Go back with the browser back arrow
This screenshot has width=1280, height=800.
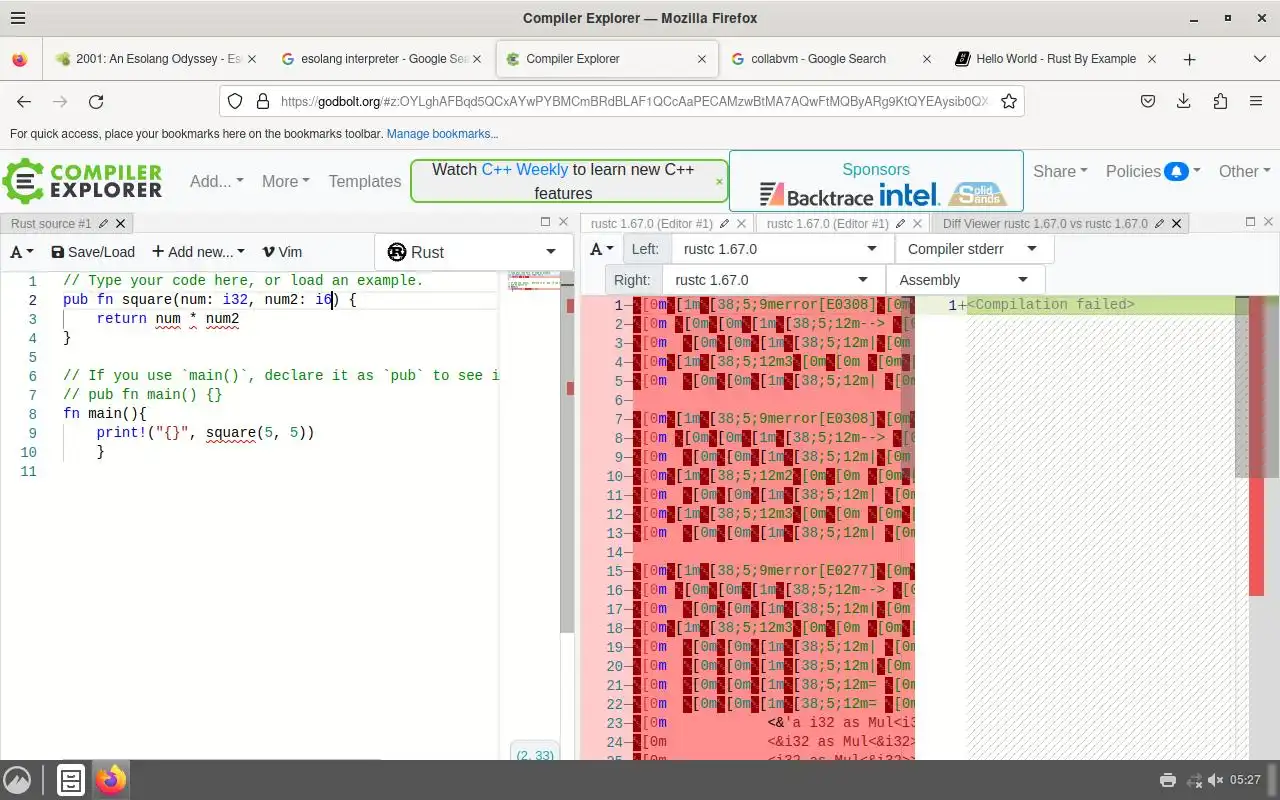pyautogui.click(x=24, y=101)
